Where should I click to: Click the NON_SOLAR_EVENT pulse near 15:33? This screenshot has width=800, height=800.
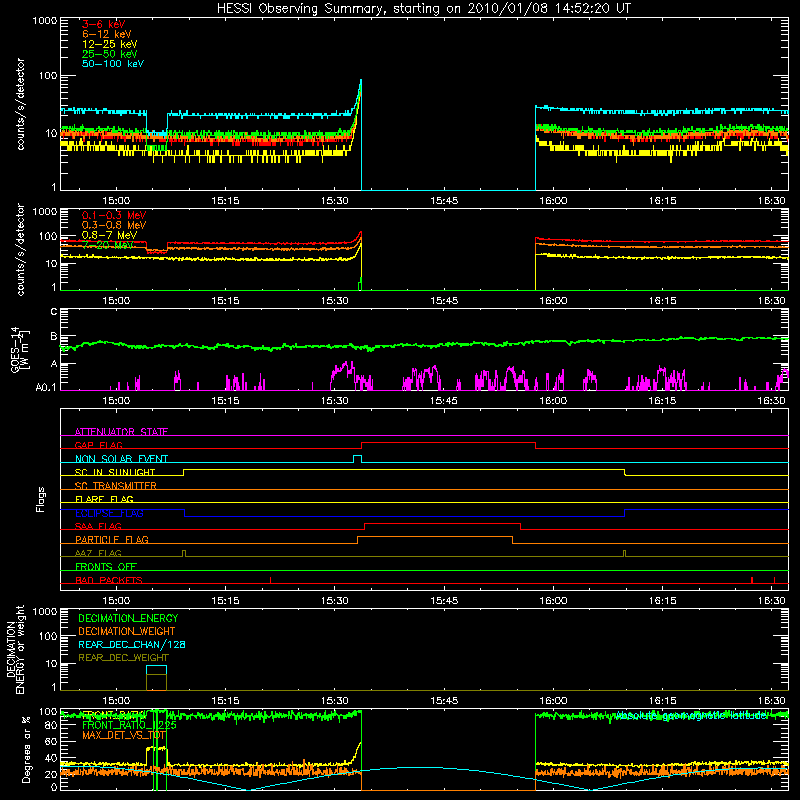pos(358,456)
